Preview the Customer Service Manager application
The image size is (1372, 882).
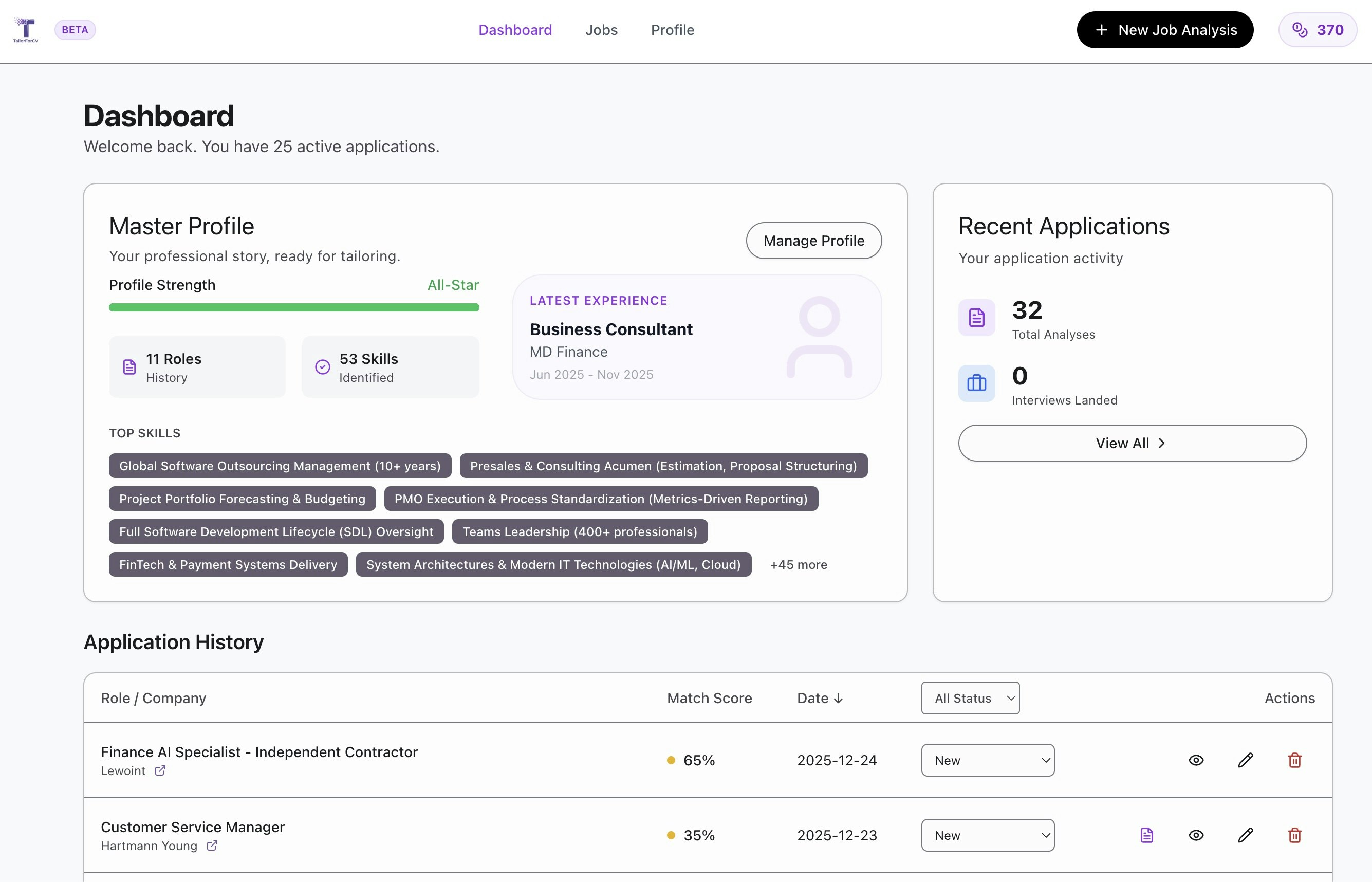(x=1196, y=835)
